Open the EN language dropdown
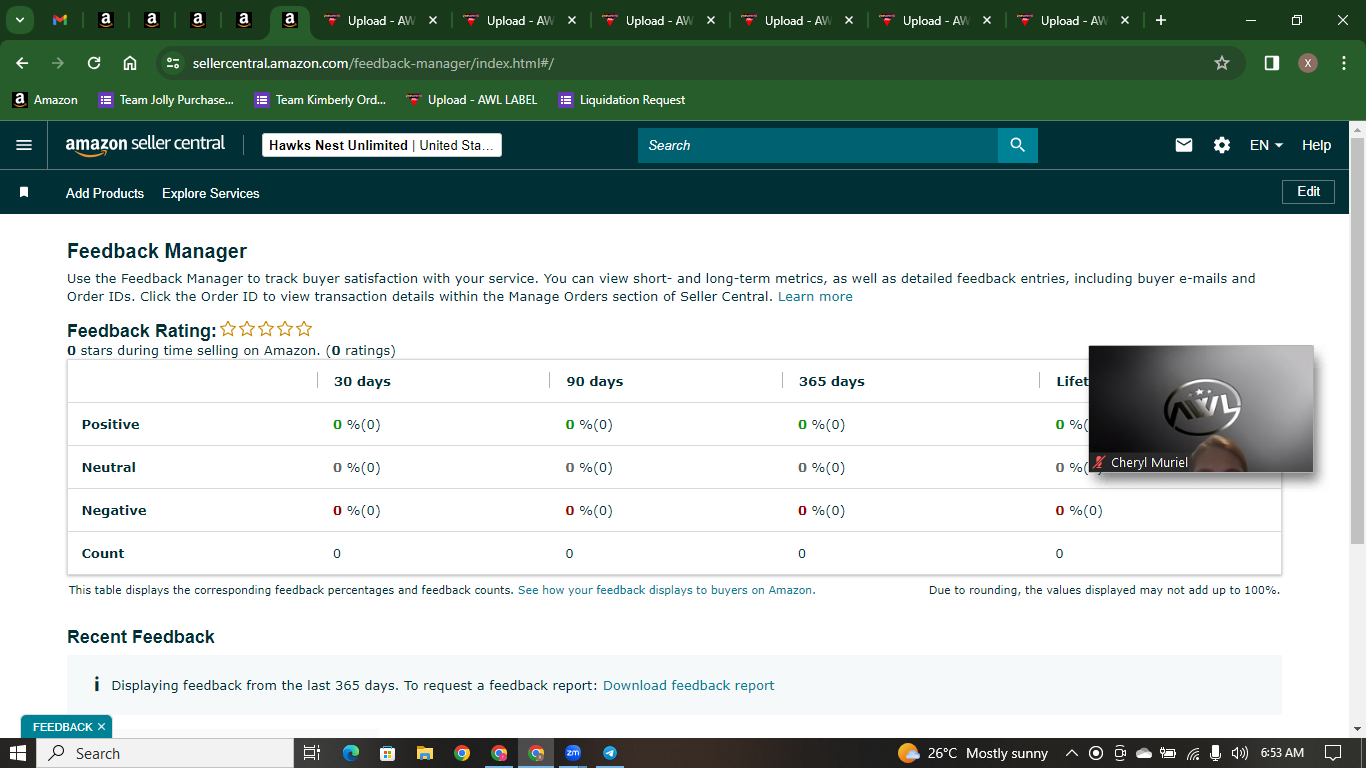Viewport: 1366px width, 768px height. (1266, 145)
